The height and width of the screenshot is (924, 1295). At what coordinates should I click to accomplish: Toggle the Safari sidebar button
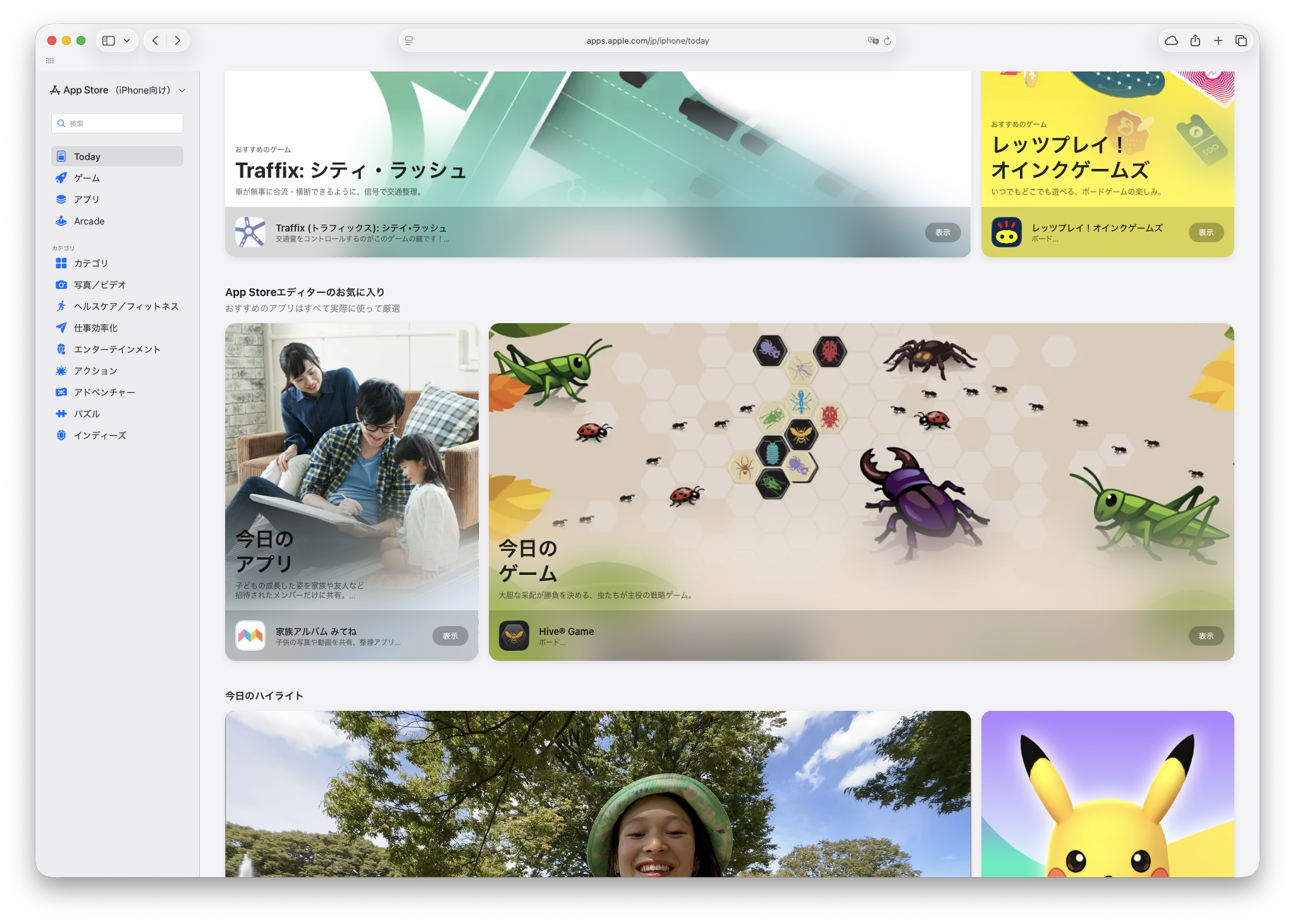(x=109, y=40)
